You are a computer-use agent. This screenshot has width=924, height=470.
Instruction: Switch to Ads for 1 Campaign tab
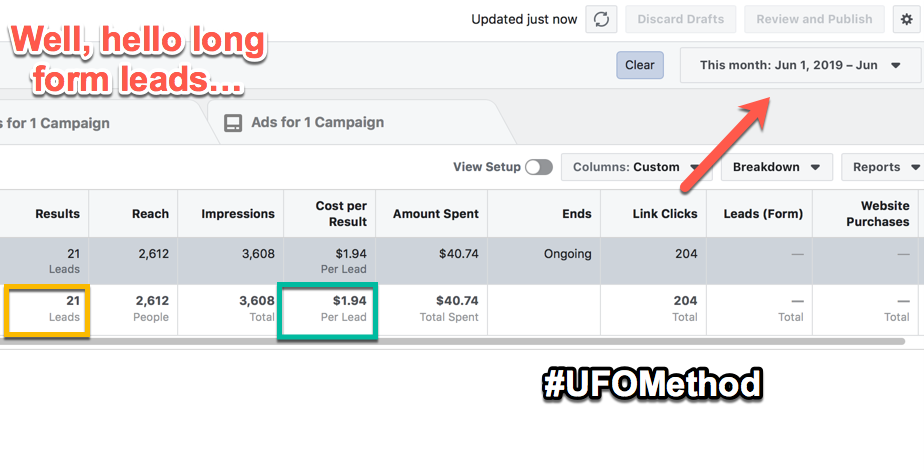[x=318, y=123]
